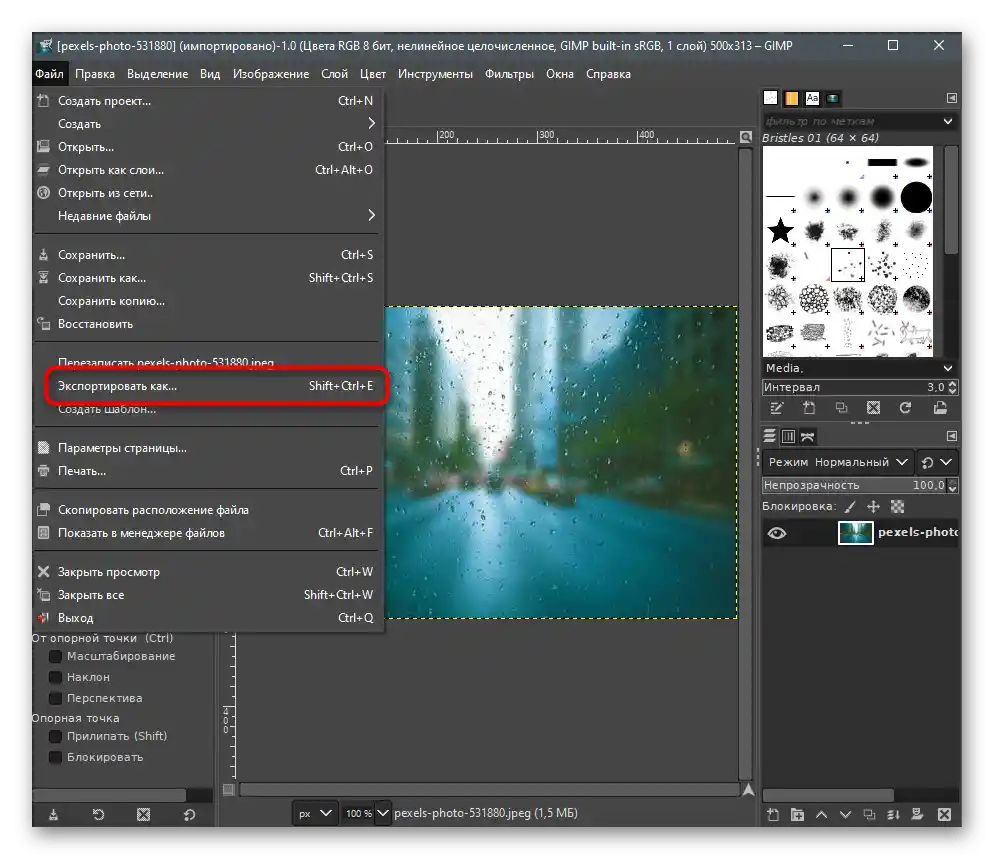Create a new layer group
This screenshot has height=859, width=994.
[797, 815]
